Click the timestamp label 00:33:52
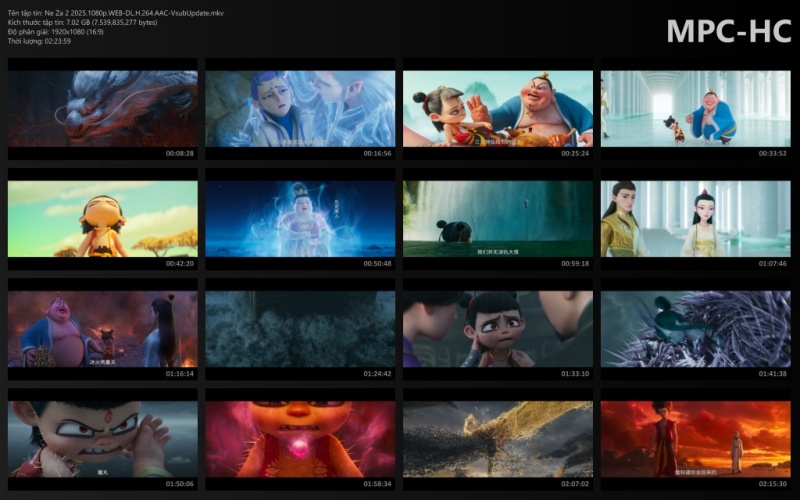Screen dimensions: 800x500 (x=772, y=153)
